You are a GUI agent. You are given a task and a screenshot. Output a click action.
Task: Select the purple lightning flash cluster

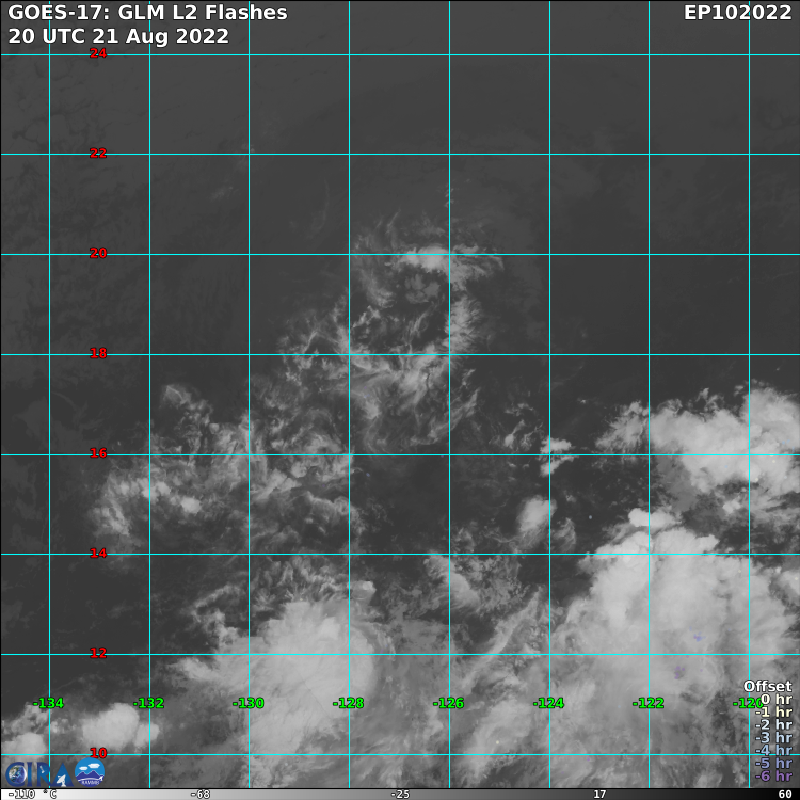pyautogui.click(x=680, y=672)
